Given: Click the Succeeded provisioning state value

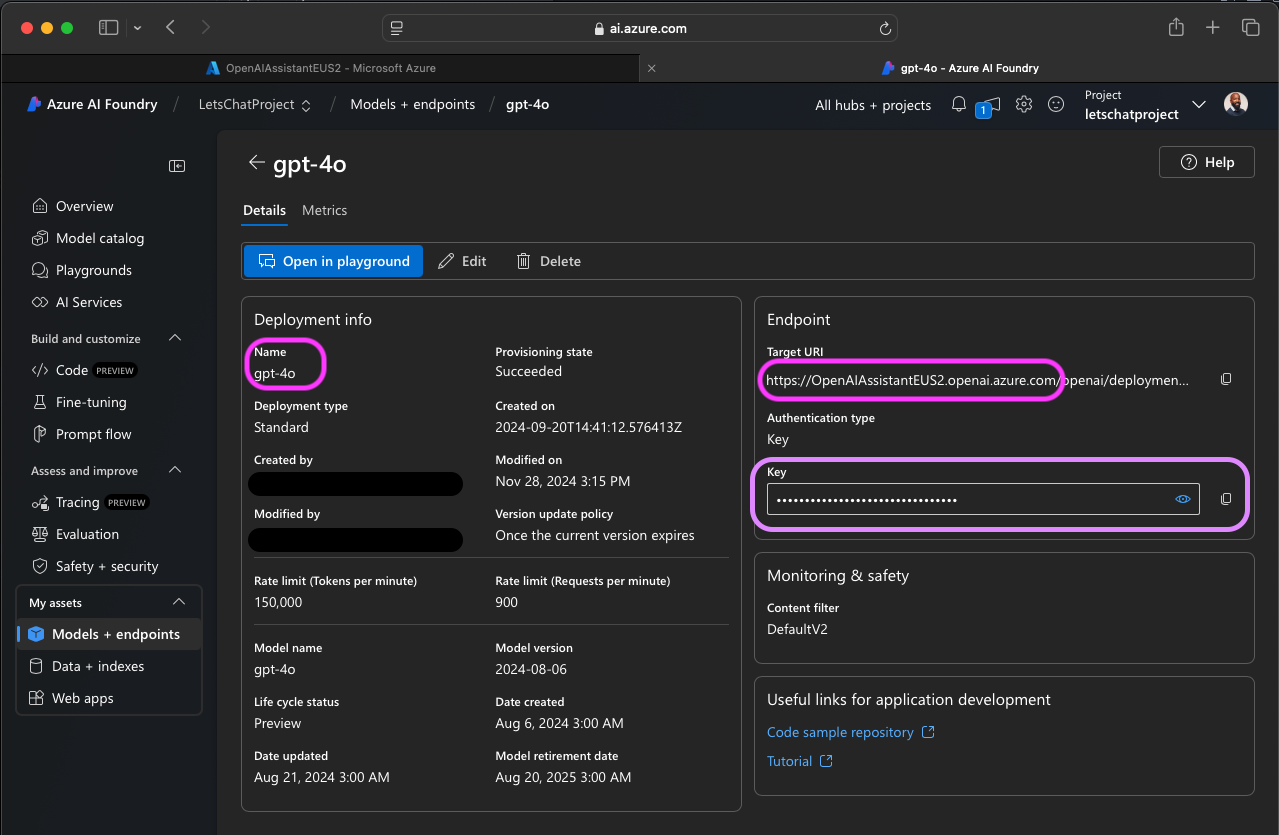Looking at the screenshot, I should [x=528, y=371].
